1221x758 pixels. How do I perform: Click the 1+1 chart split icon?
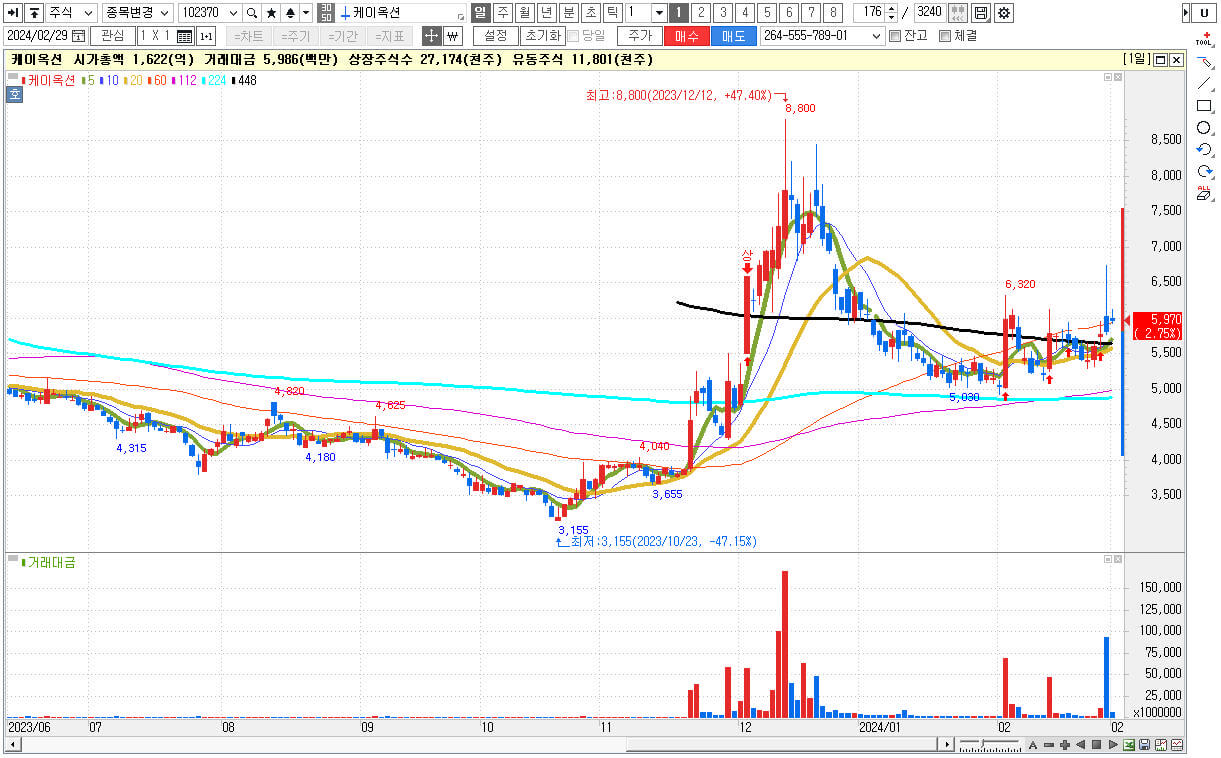(206, 36)
